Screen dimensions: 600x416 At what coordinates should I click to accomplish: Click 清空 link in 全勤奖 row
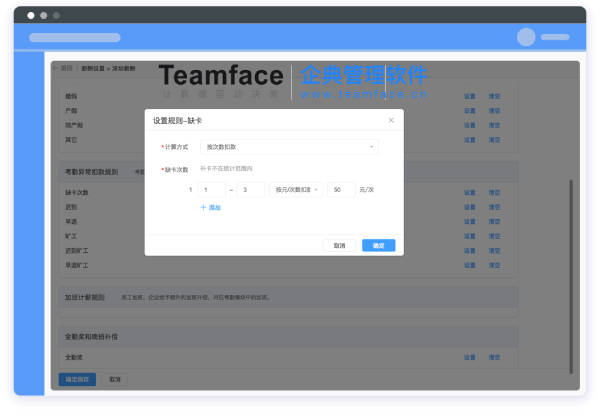494,357
